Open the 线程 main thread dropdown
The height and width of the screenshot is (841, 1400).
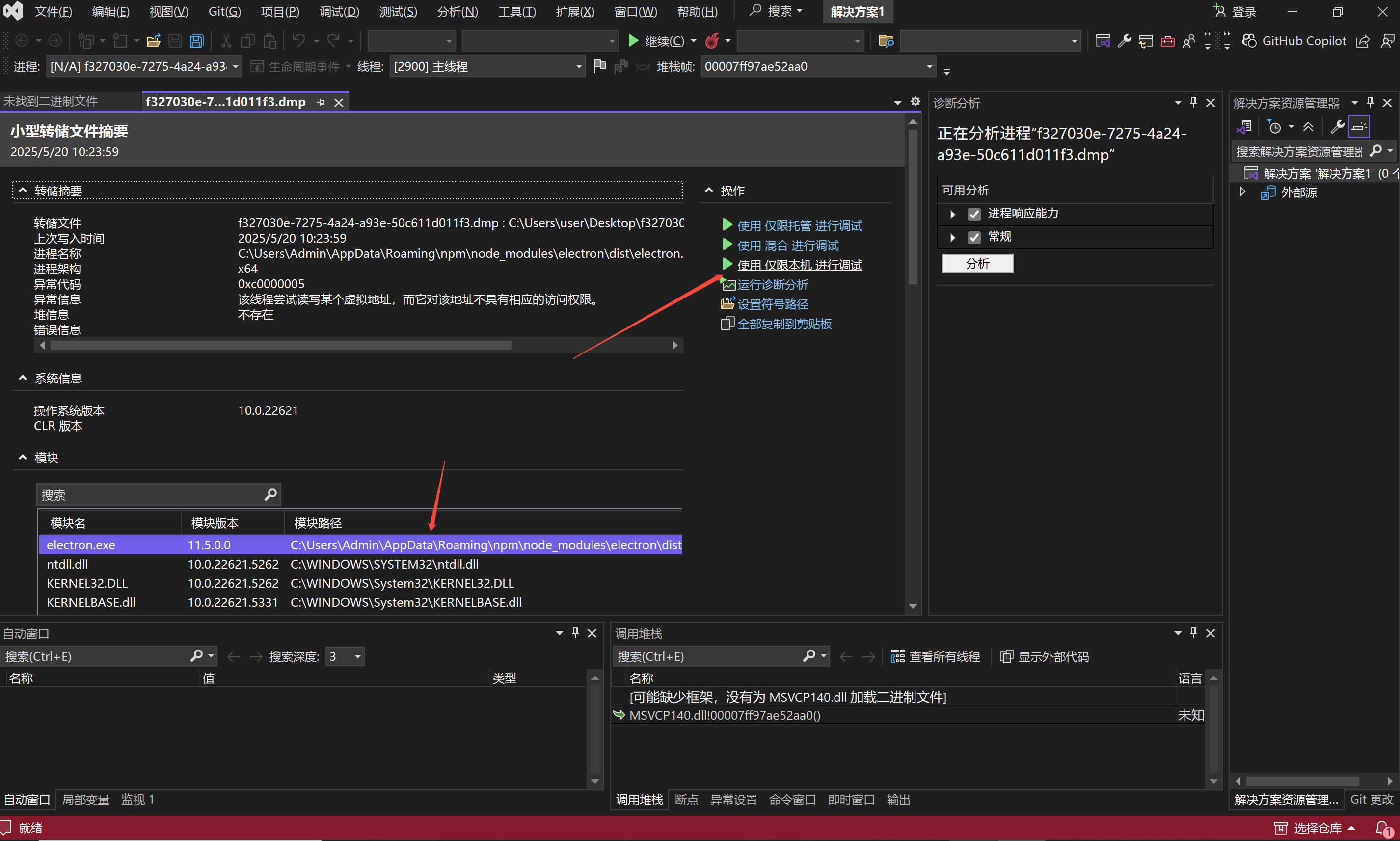(x=578, y=67)
